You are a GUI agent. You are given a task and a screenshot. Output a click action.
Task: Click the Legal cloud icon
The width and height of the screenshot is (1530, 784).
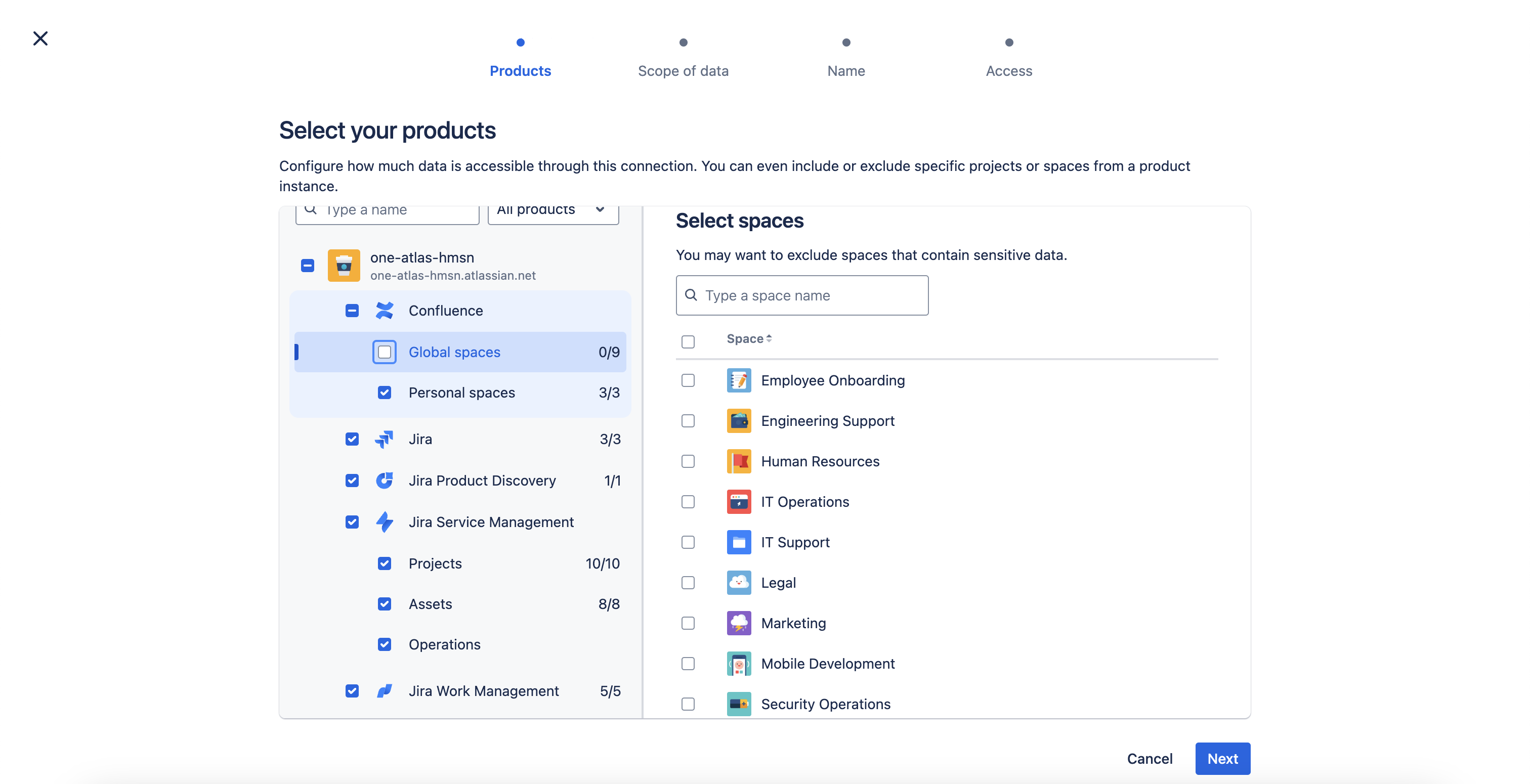(739, 583)
